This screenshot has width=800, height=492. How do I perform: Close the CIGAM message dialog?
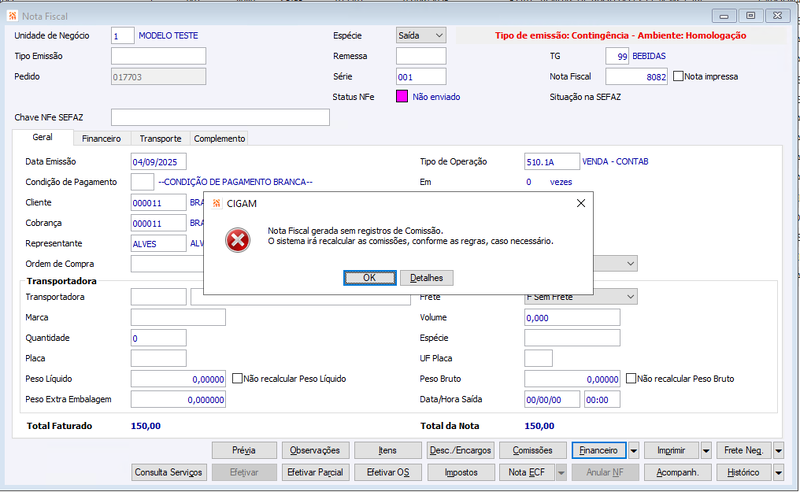tap(581, 203)
